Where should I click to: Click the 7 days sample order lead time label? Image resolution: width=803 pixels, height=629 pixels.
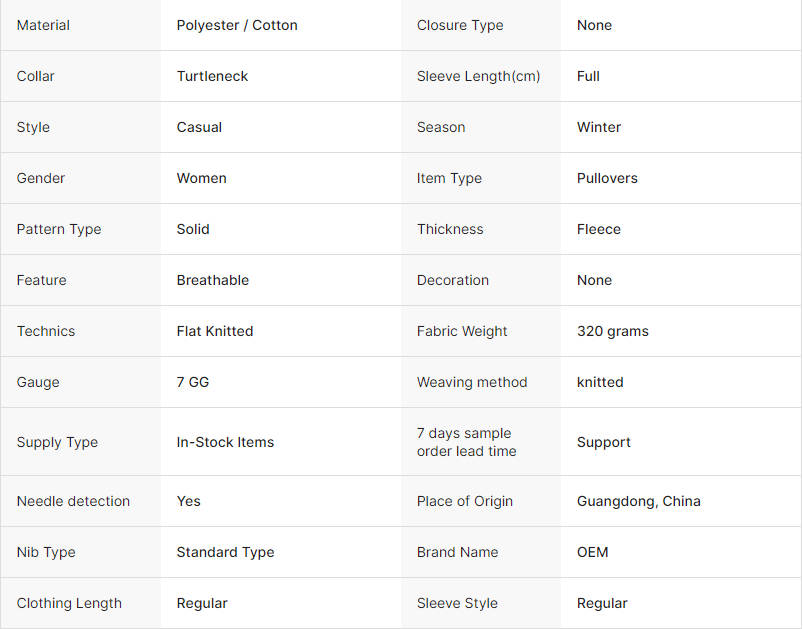pos(466,442)
